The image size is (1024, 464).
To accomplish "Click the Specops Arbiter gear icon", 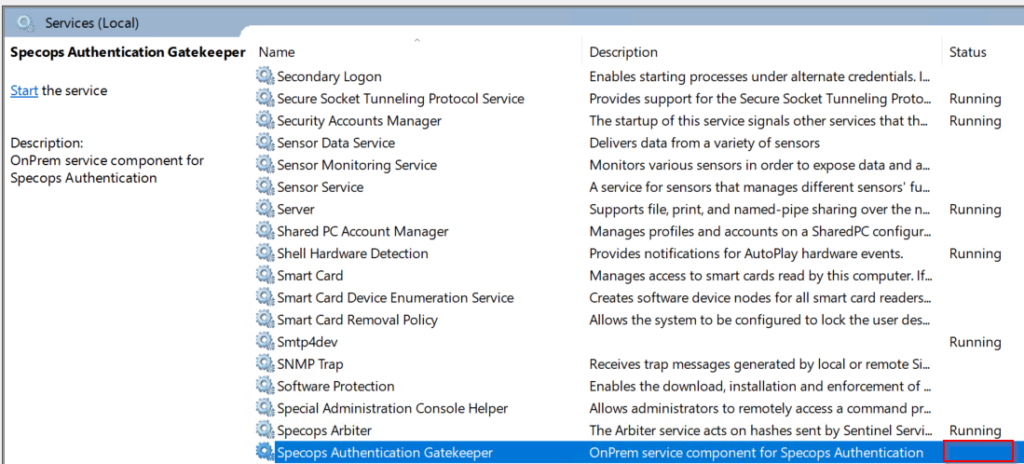I will (264, 430).
